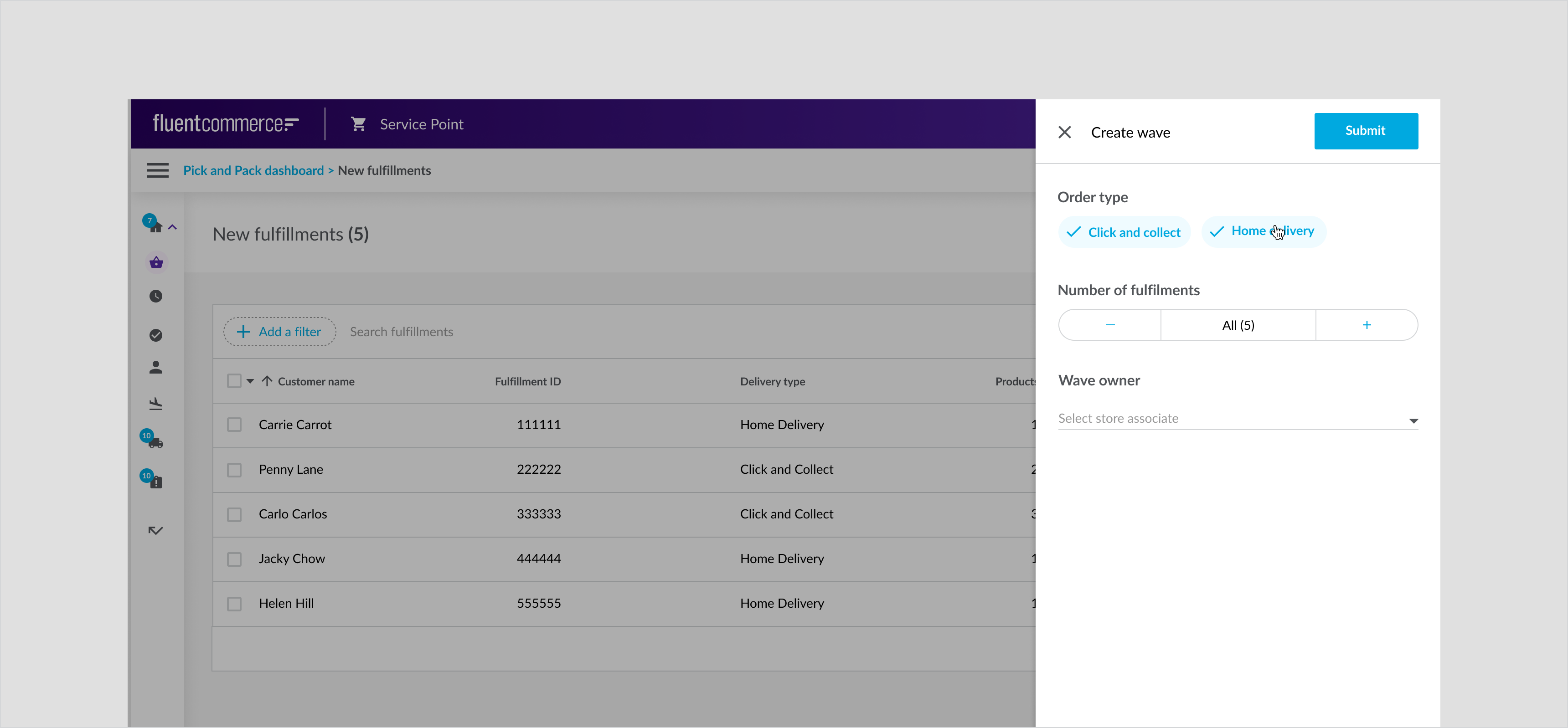Select the clock/history sidebar icon
This screenshot has width=1568, height=728.
(156, 296)
